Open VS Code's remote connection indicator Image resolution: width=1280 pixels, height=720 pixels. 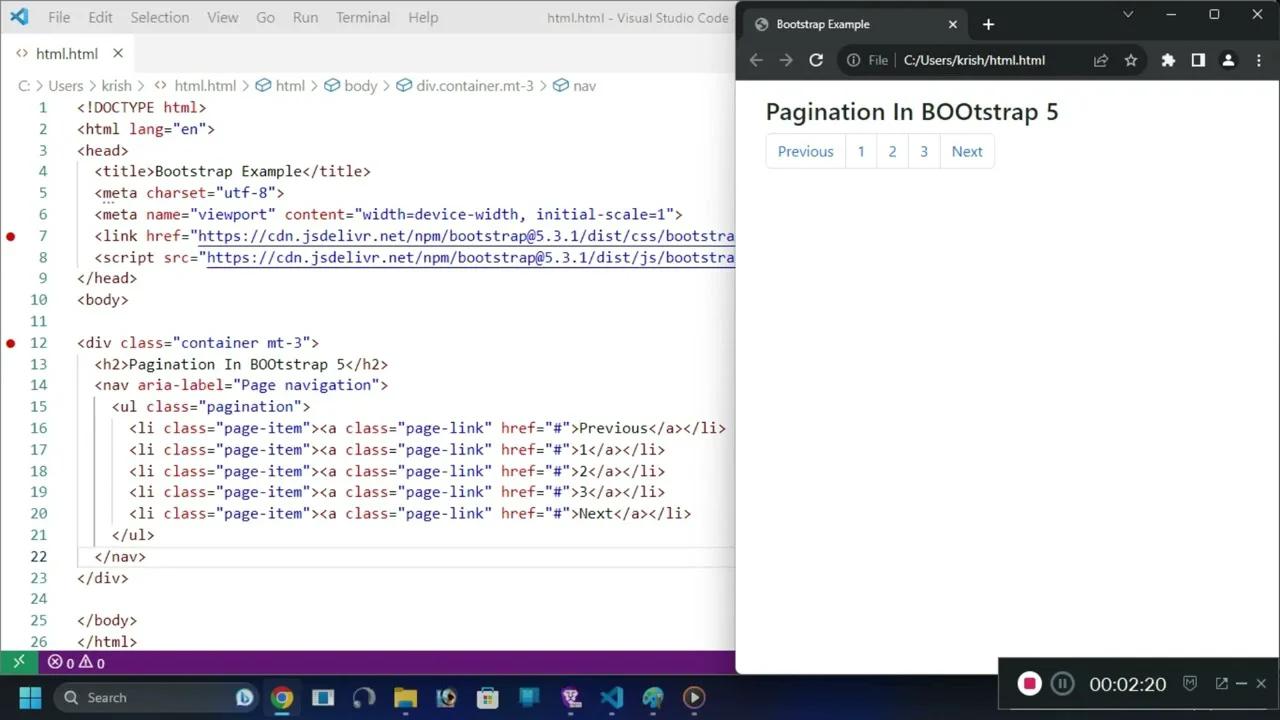pos(18,662)
